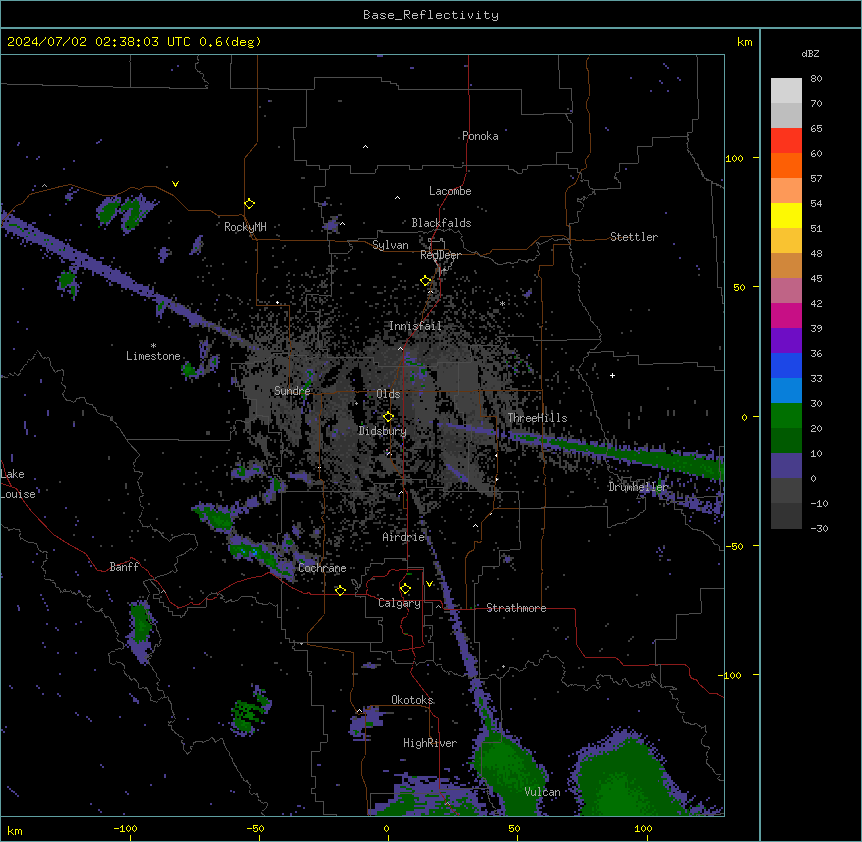Click the RedDeer city label

[440, 255]
